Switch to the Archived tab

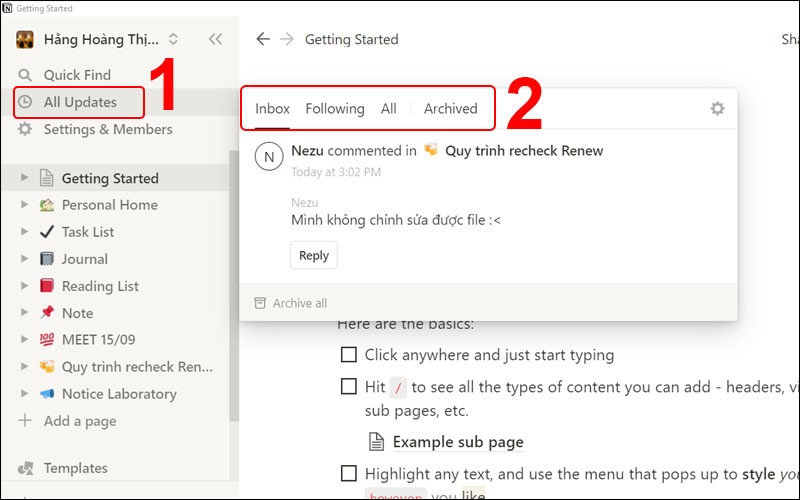(x=450, y=108)
